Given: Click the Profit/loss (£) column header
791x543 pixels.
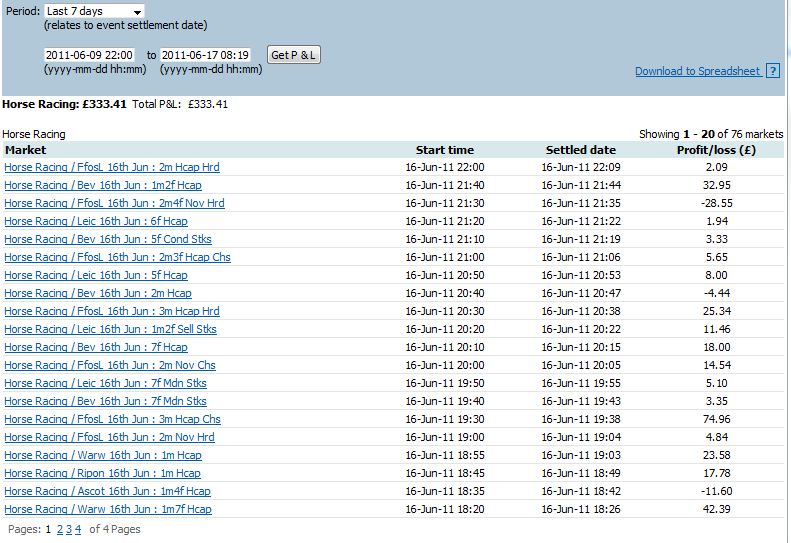Looking at the screenshot, I should click(716, 150).
